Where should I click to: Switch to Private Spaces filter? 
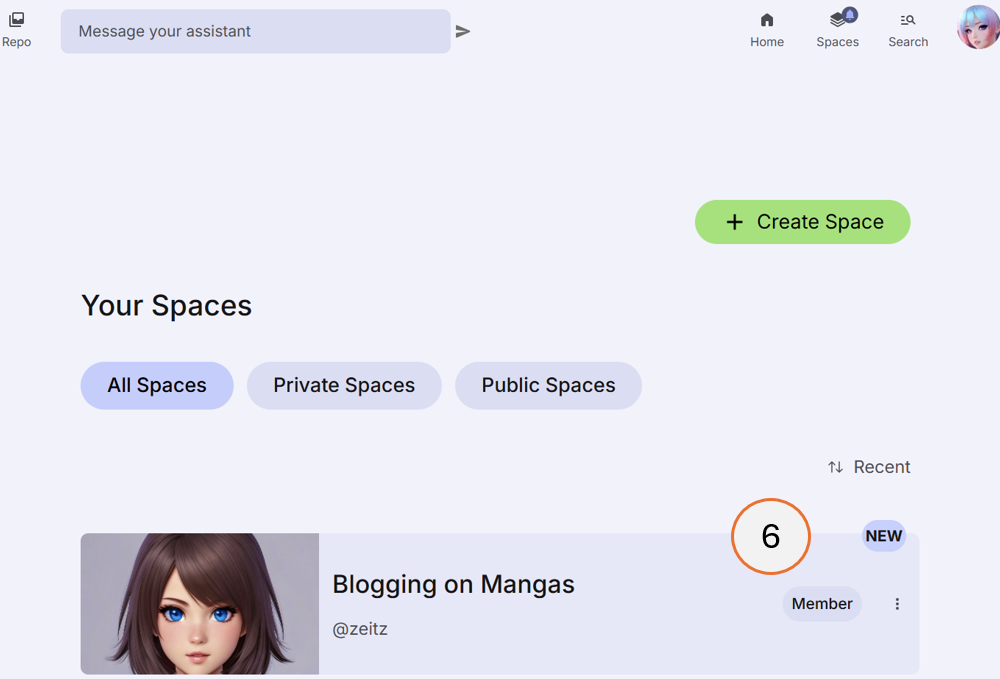[x=344, y=385]
